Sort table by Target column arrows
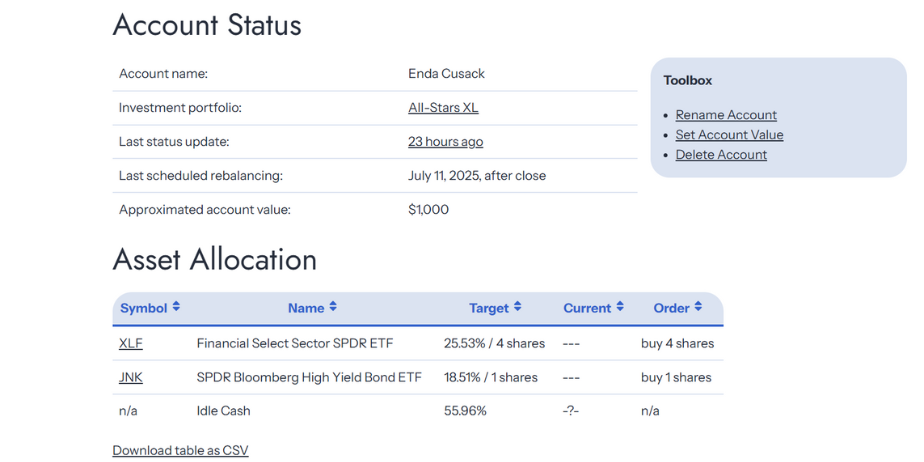This screenshot has height=462, width=924. point(517,307)
